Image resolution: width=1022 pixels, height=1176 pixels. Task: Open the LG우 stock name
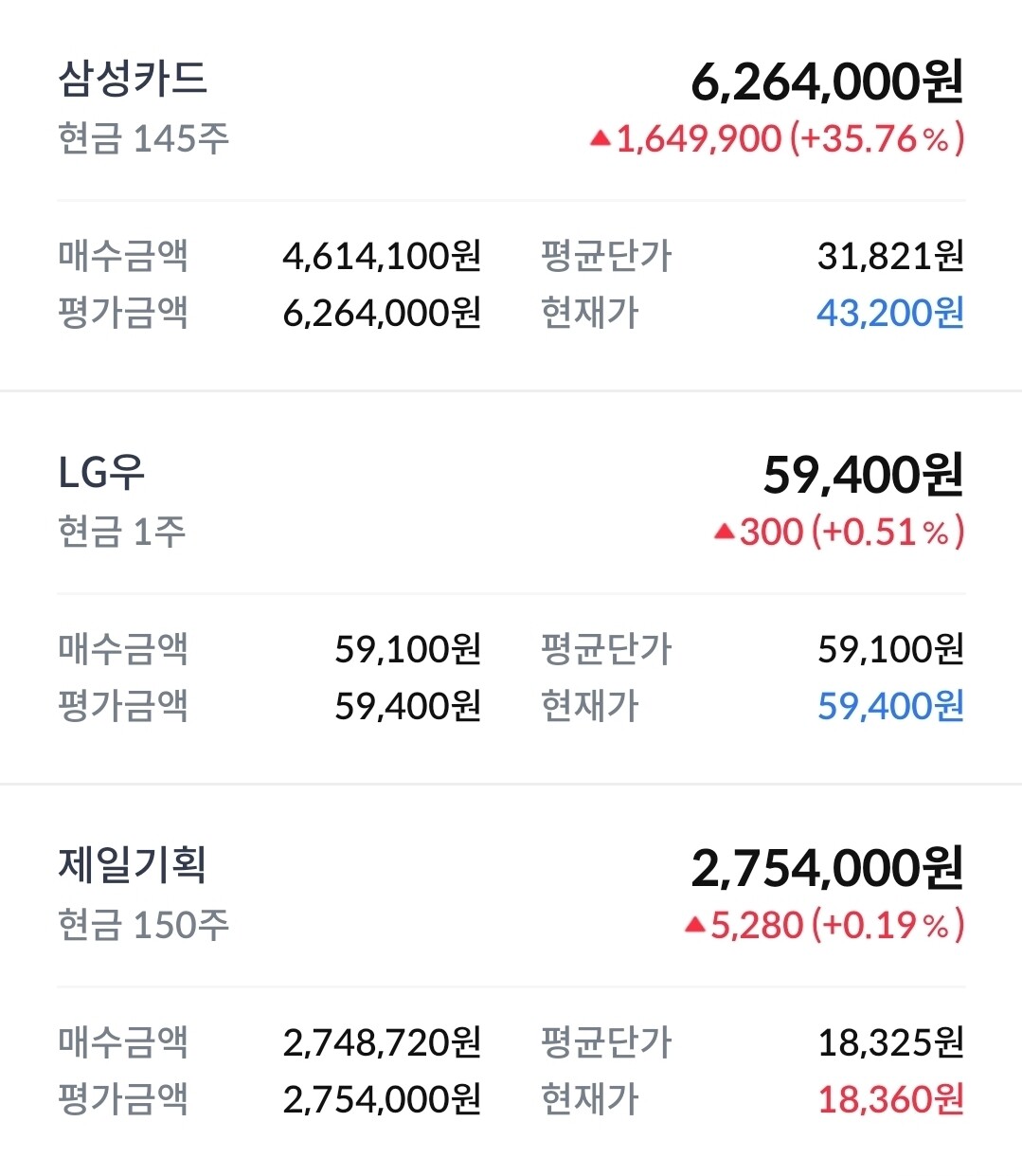101,472
